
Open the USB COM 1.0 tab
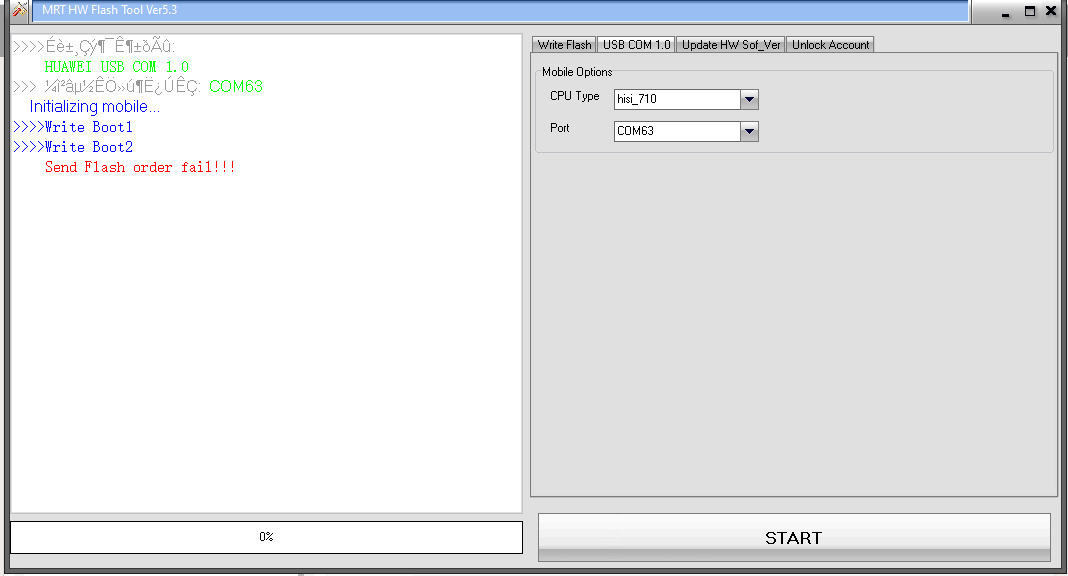[636, 45]
